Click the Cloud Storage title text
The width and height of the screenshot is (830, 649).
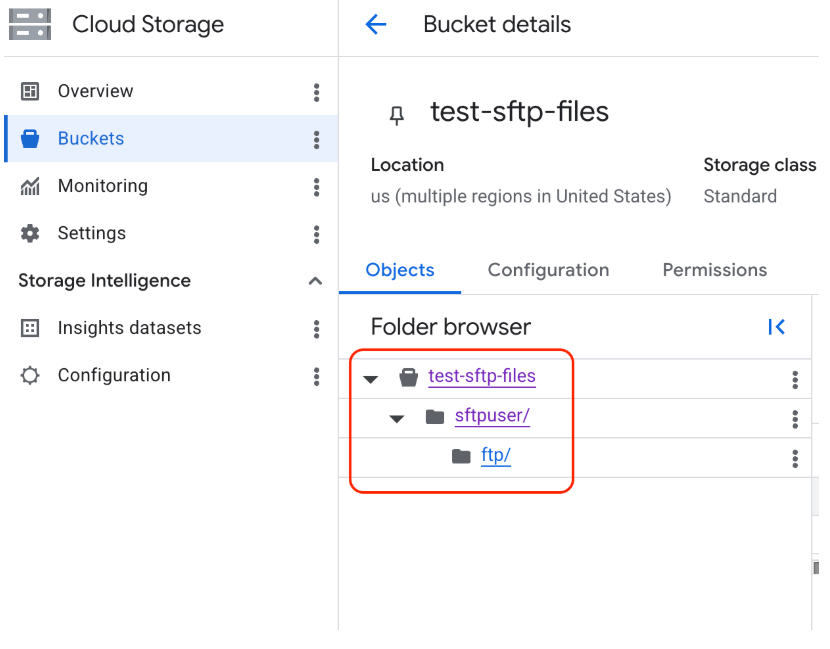[x=148, y=24]
